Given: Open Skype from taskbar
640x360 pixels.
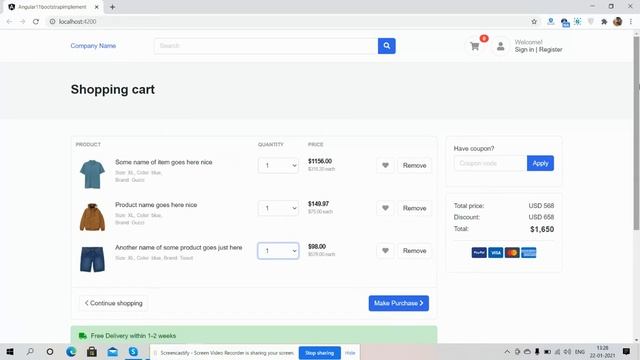Looking at the screenshot, I should [x=133, y=352].
